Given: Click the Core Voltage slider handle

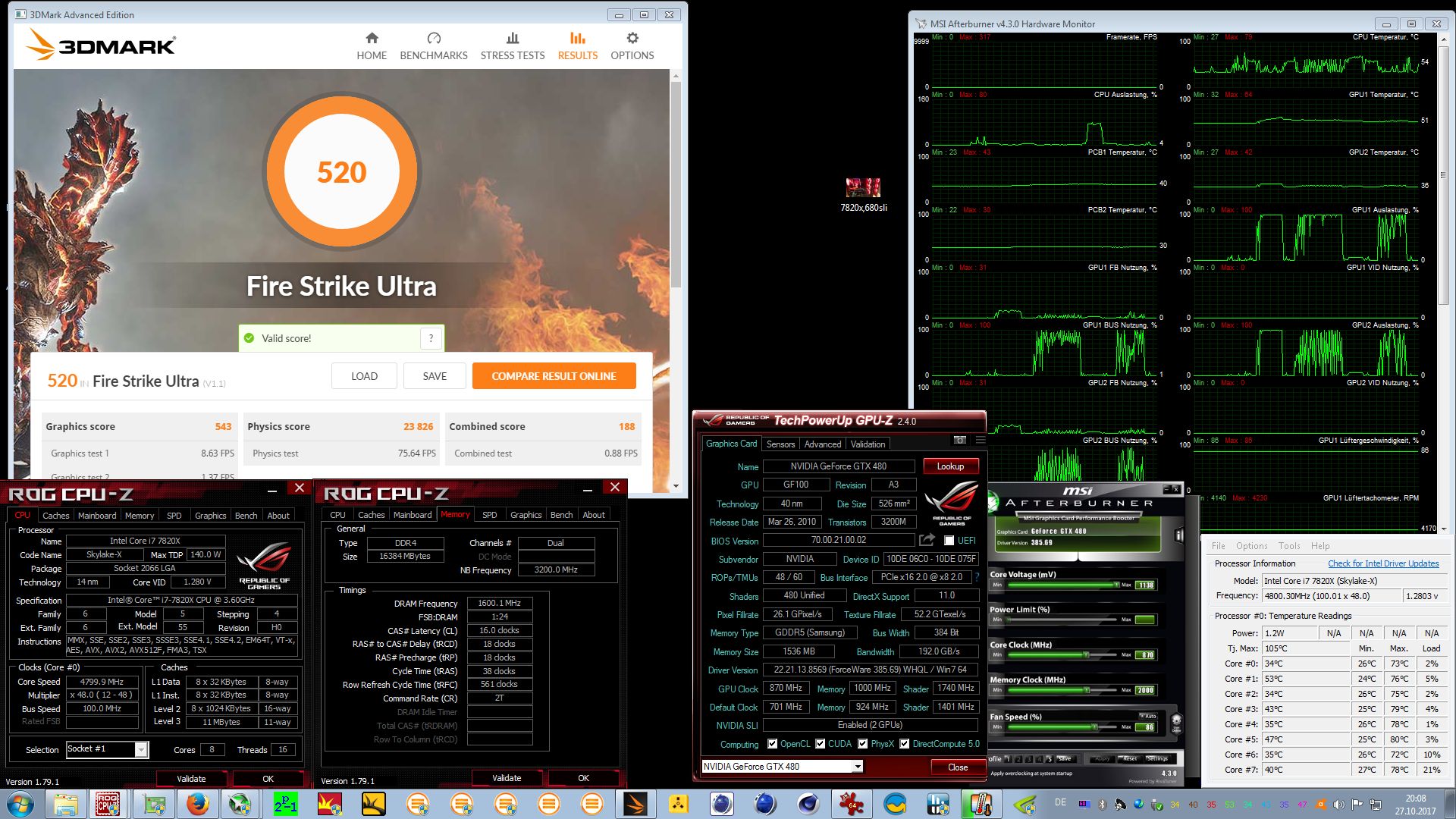Looking at the screenshot, I should point(1116,585).
